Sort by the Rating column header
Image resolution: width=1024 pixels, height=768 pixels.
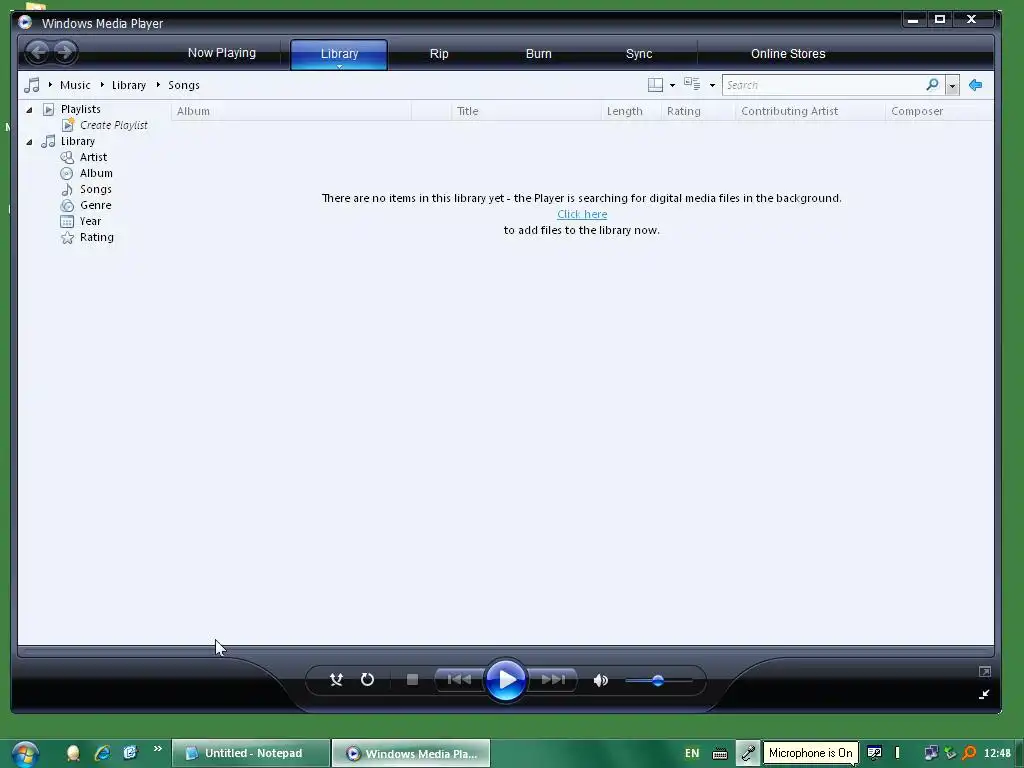point(698,111)
